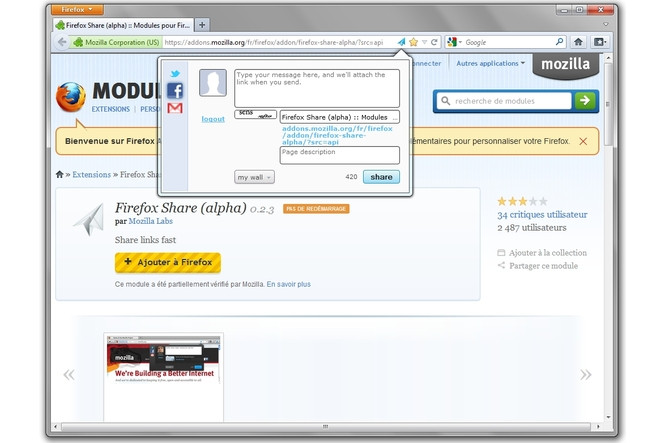The width and height of the screenshot is (664, 443).
Task: Click the mozilla tab logo
Action: click(565, 64)
